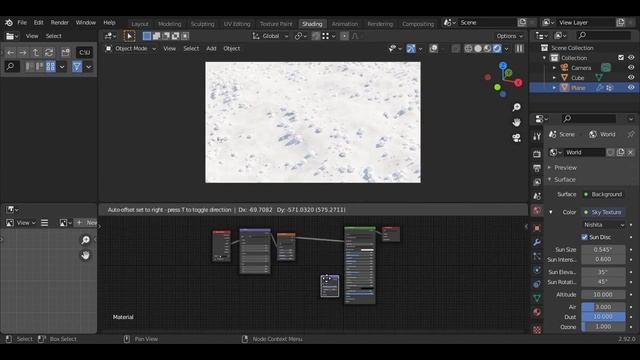The image size is (640, 360).
Task: Switch file browser to thumbnail display
Action: (x=51, y=67)
